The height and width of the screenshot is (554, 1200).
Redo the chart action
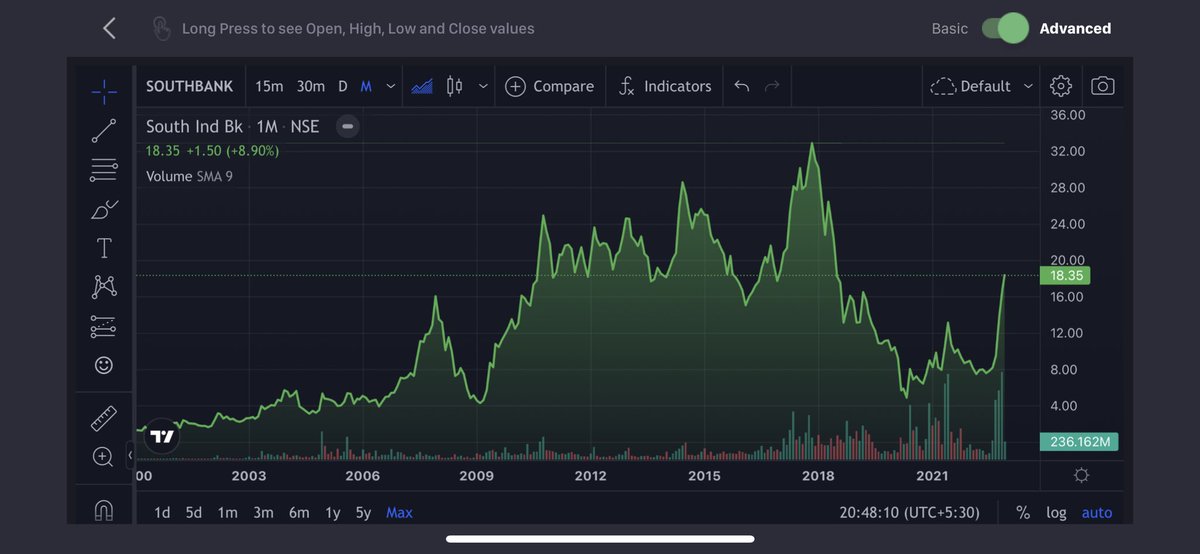771,86
